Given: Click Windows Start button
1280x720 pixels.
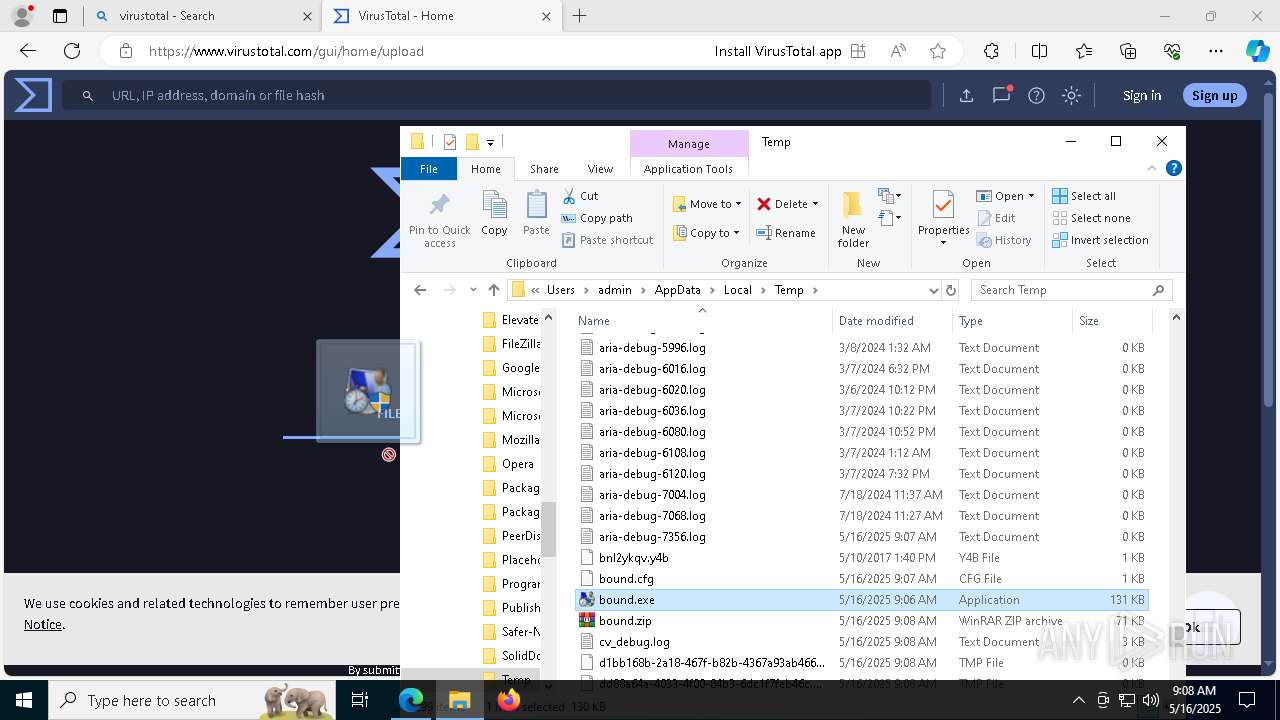Looking at the screenshot, I should click(x=23, y=700).
